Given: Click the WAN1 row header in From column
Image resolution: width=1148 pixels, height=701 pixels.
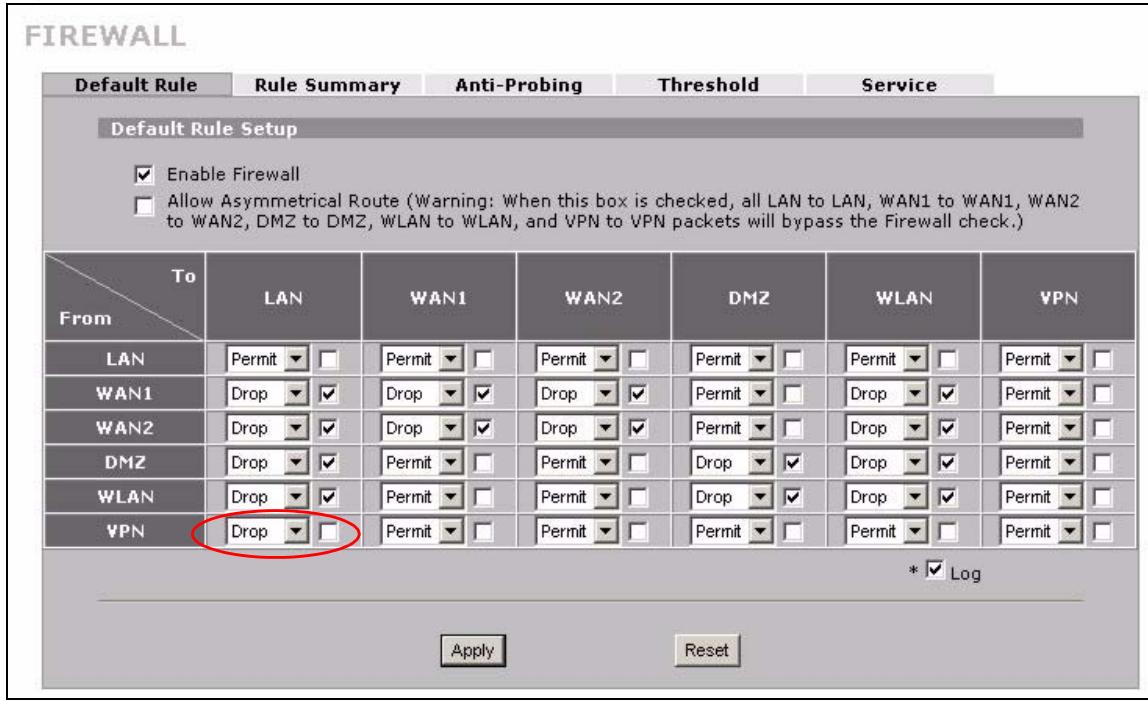Looking at the screenshot, I should (x=124, y=393).
